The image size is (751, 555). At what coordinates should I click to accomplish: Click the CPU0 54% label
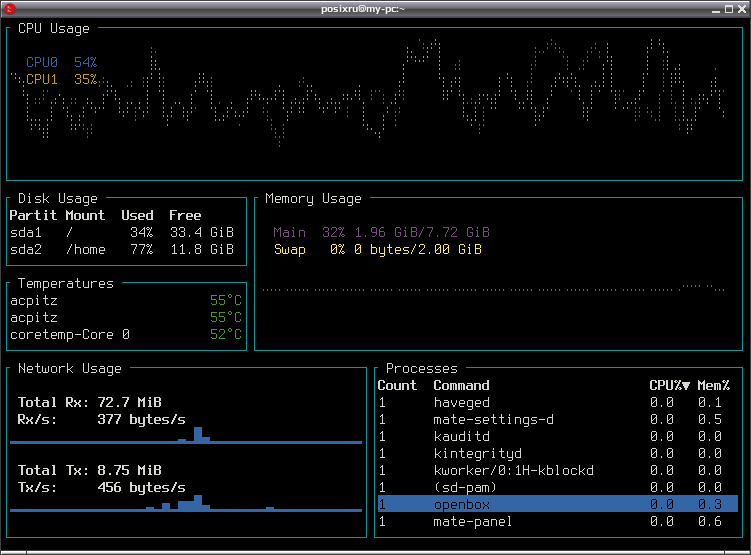point(61,62)
